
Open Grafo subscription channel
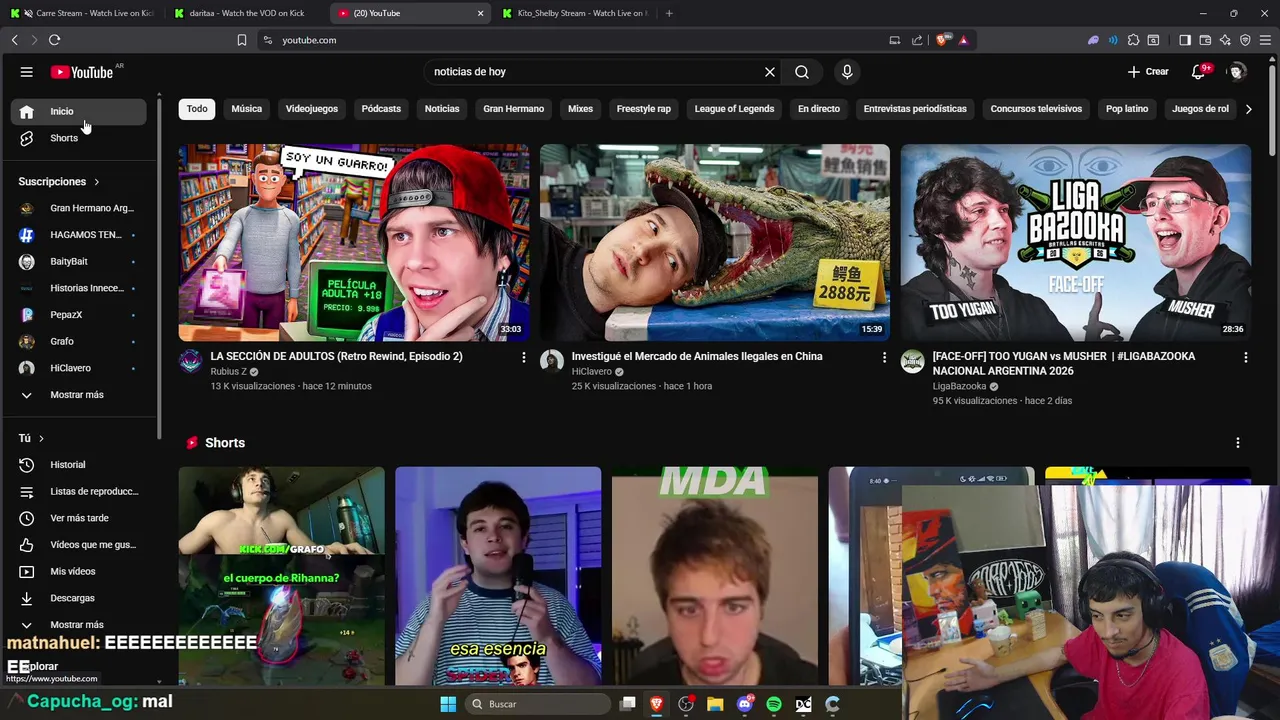click(x=78, y=342)
